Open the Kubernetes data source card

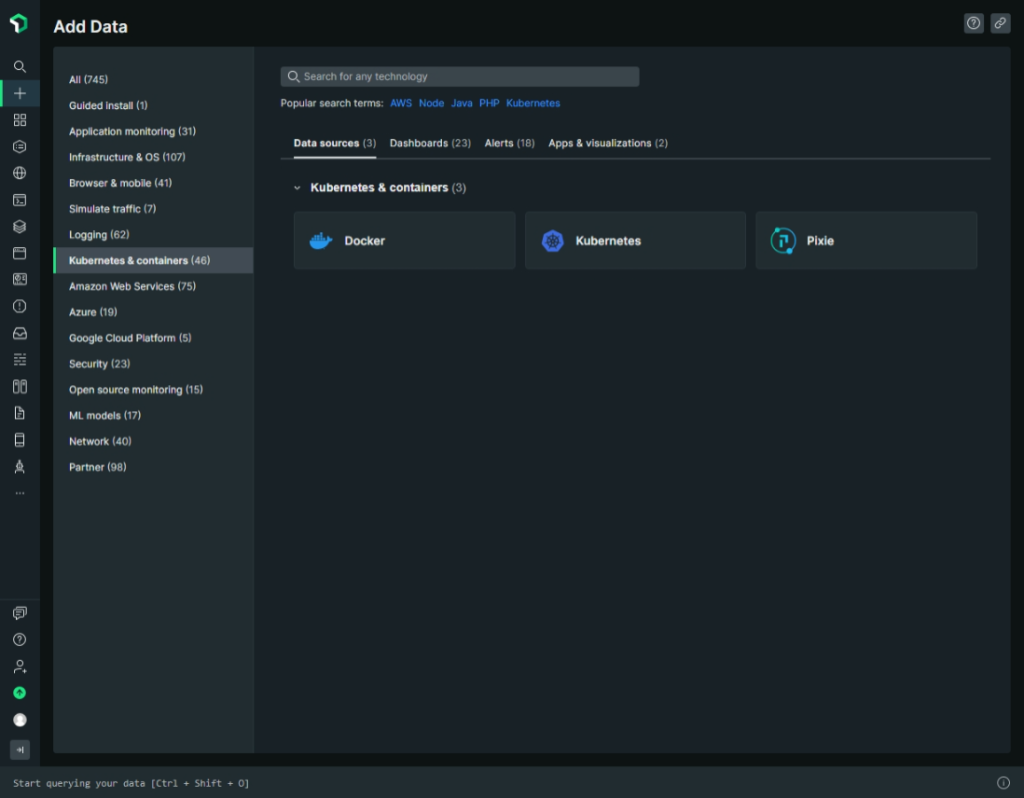pos(635,240)
